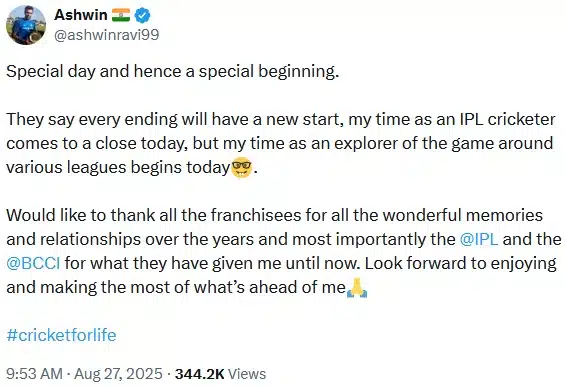The image size is (565, 386).
Task: Open the Ashwin display name link
Action: 81,15
